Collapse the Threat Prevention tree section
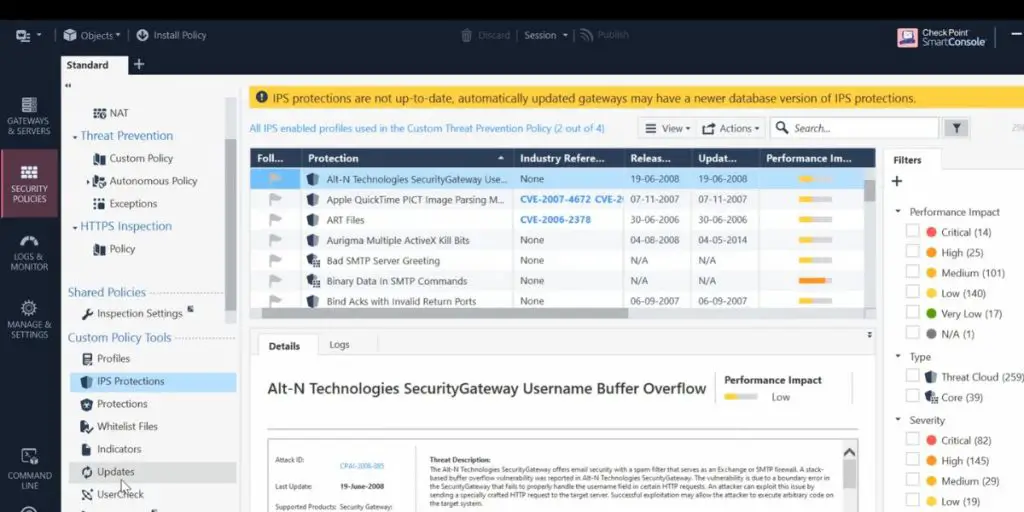 tap(74, 136)
